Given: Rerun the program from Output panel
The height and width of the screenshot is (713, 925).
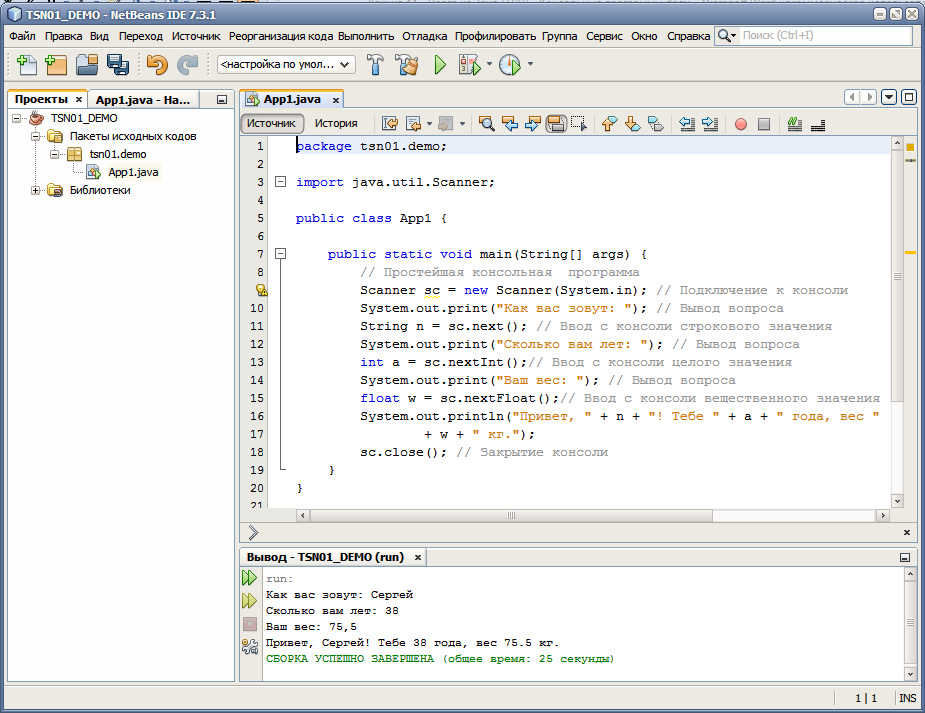Looking at the screenshot, I should [x=249, y=578].
